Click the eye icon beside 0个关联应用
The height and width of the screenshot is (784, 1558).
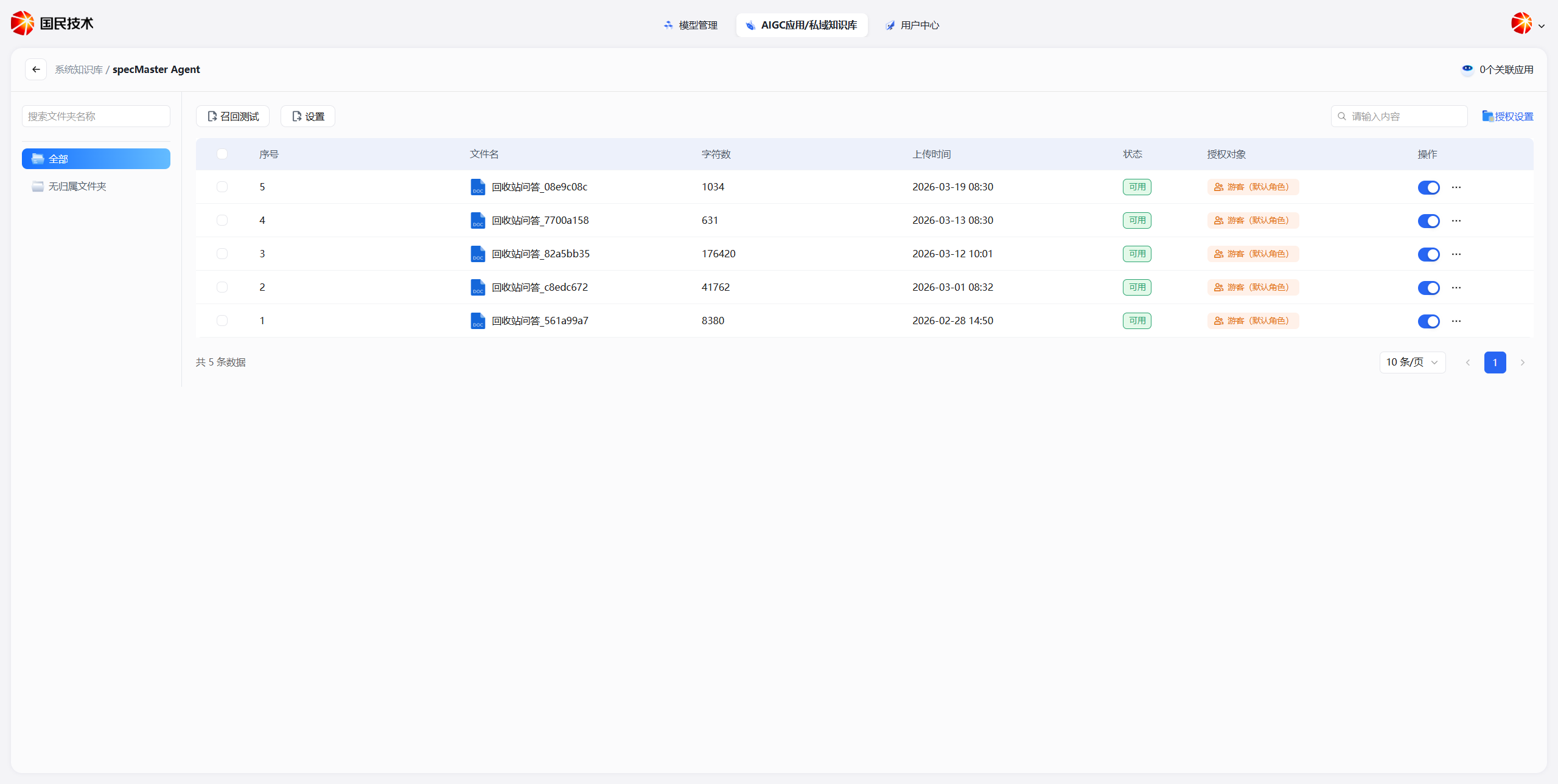[x=1467, y=69]
